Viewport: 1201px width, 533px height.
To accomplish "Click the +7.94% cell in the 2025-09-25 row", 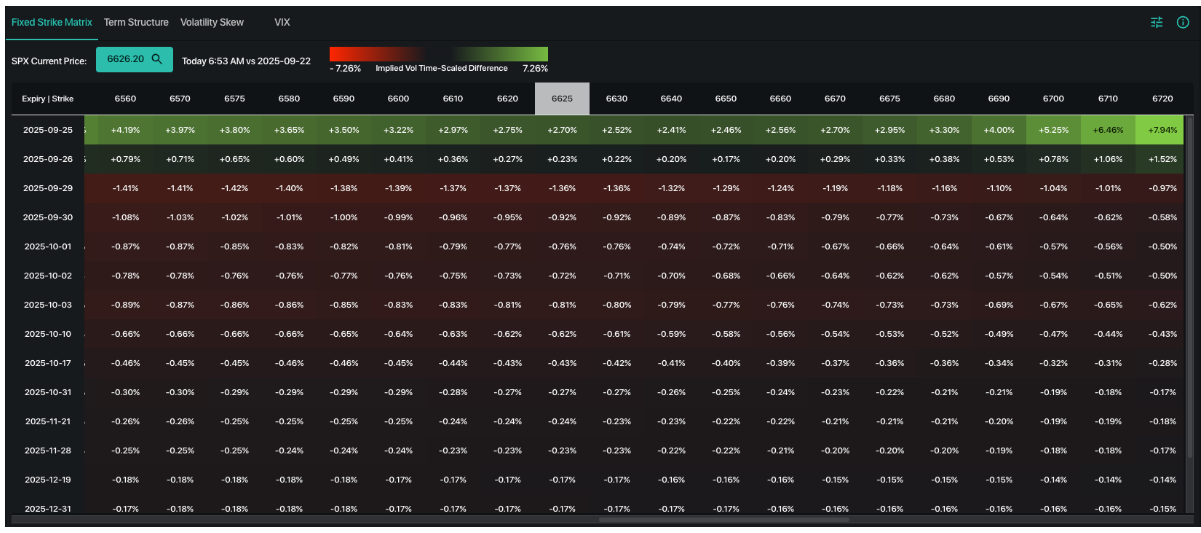I will click(x=1163, y=130).
